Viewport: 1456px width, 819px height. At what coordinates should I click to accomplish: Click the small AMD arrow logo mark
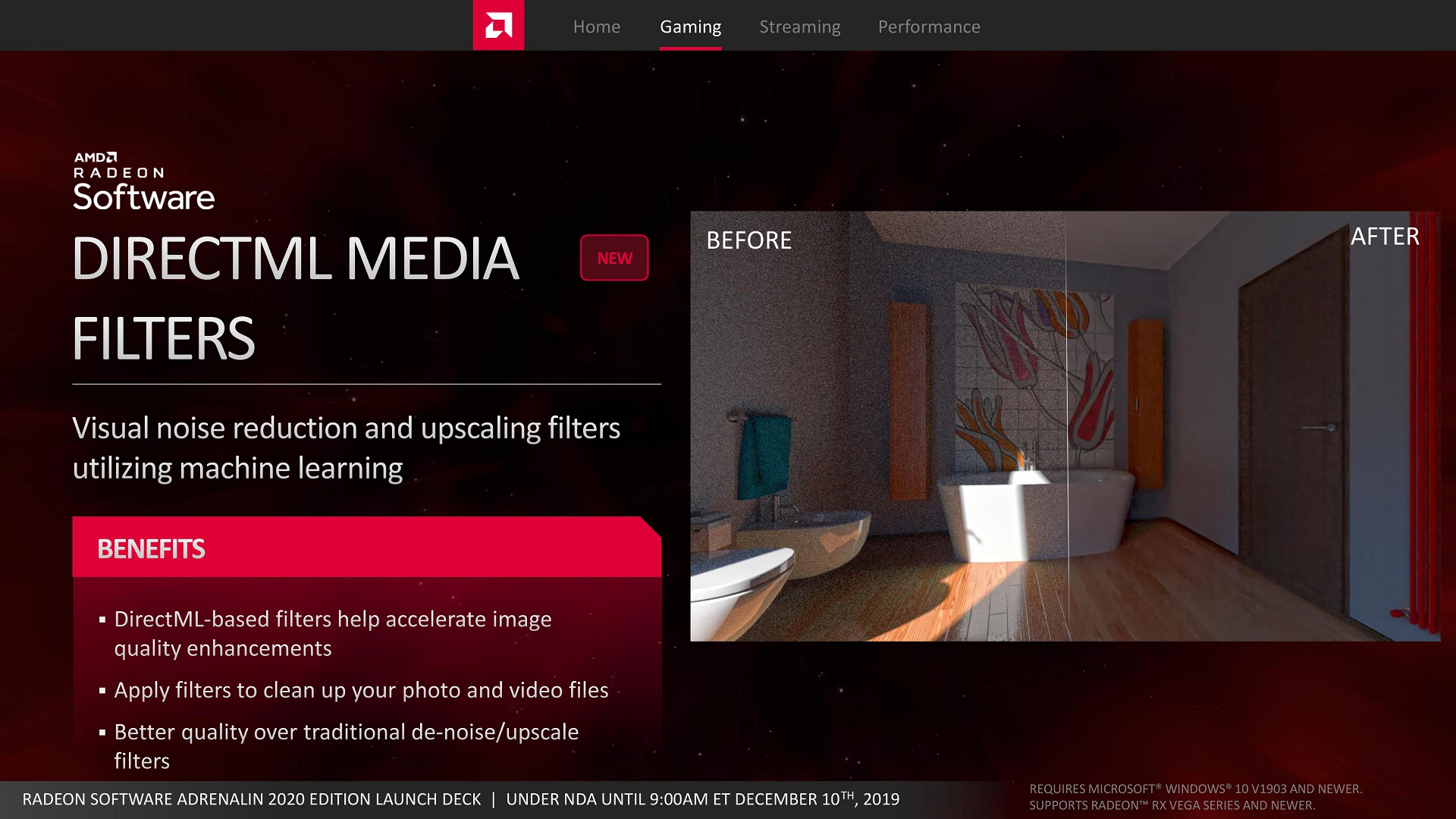111,157
